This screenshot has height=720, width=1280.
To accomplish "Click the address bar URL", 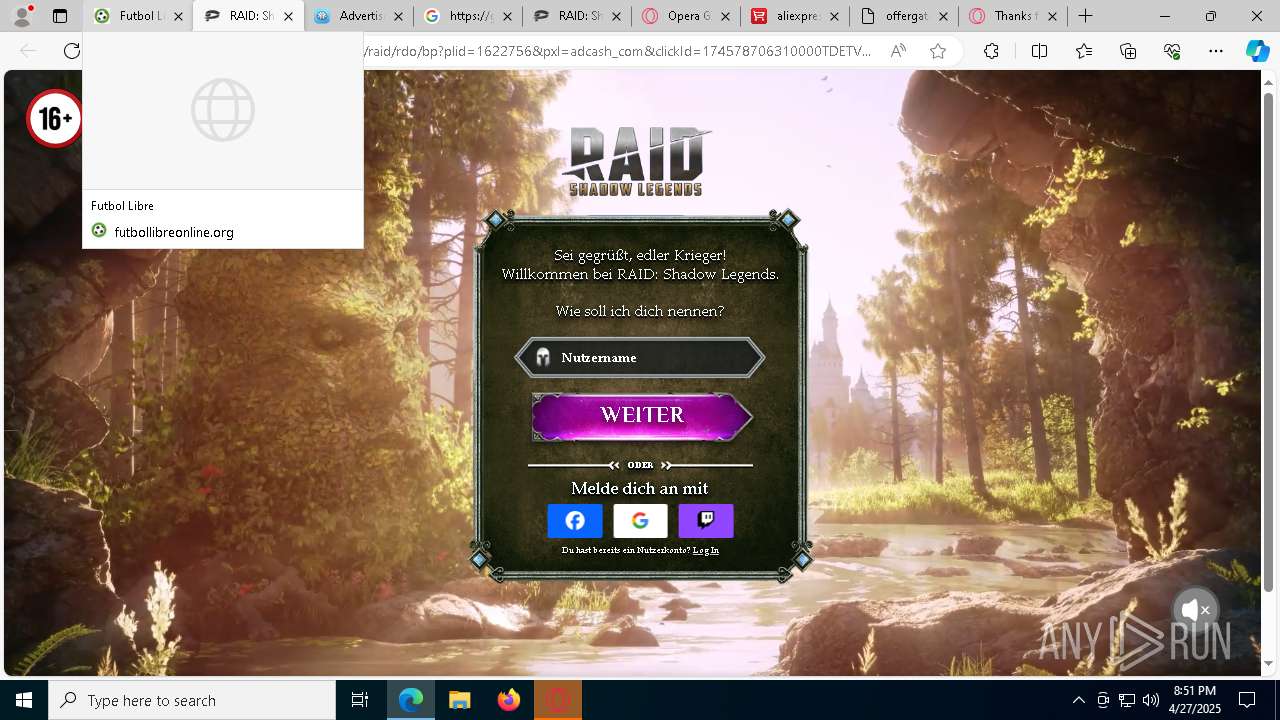I will pyautogui.click(x=618, y=51).
